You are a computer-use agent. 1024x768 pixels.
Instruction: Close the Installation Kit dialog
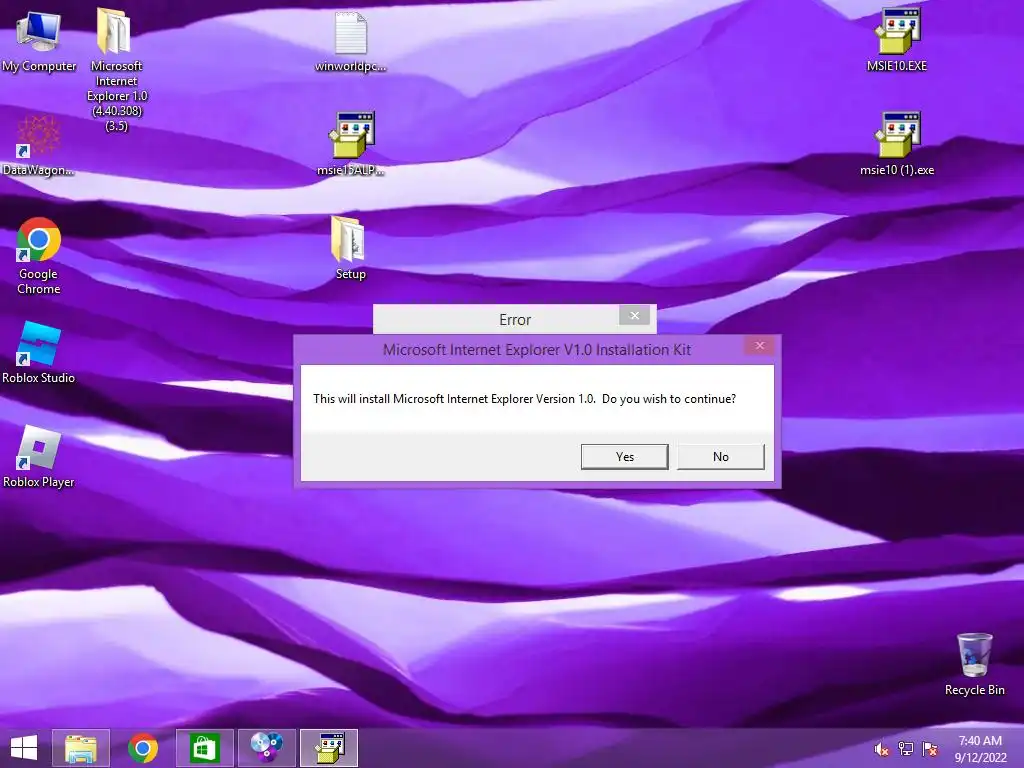click(x=760, y=345)
